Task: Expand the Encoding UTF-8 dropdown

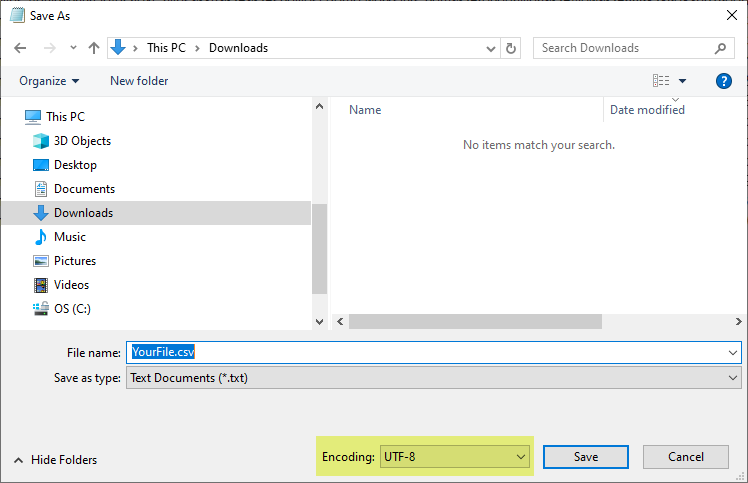Action: click(x=455, y=457)
